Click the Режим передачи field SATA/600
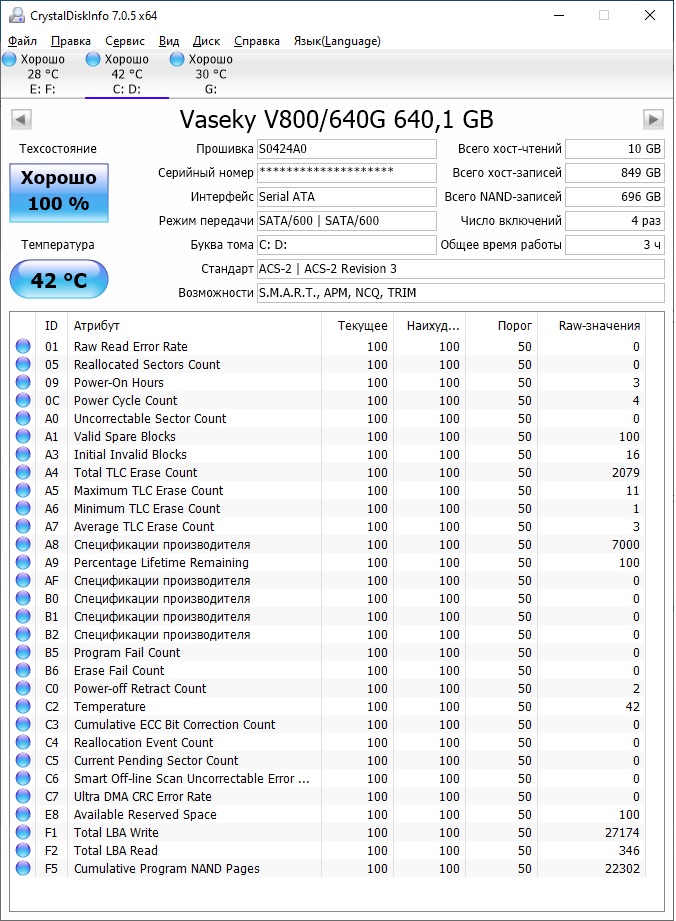Image resolution: width=676 pixels, height=921 pixels. (347, 221)
